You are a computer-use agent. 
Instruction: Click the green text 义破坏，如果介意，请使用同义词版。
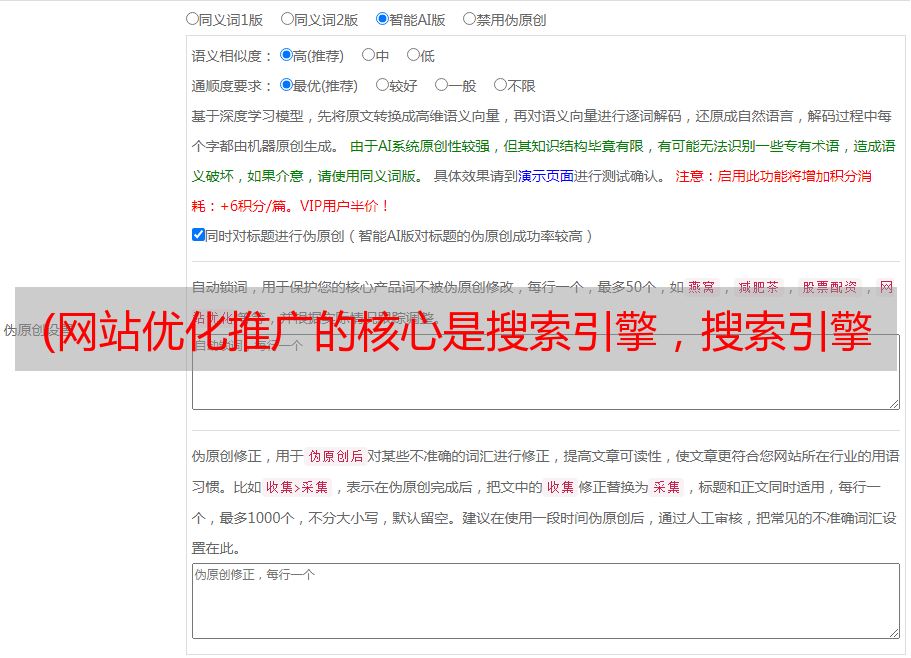point(308,176)
